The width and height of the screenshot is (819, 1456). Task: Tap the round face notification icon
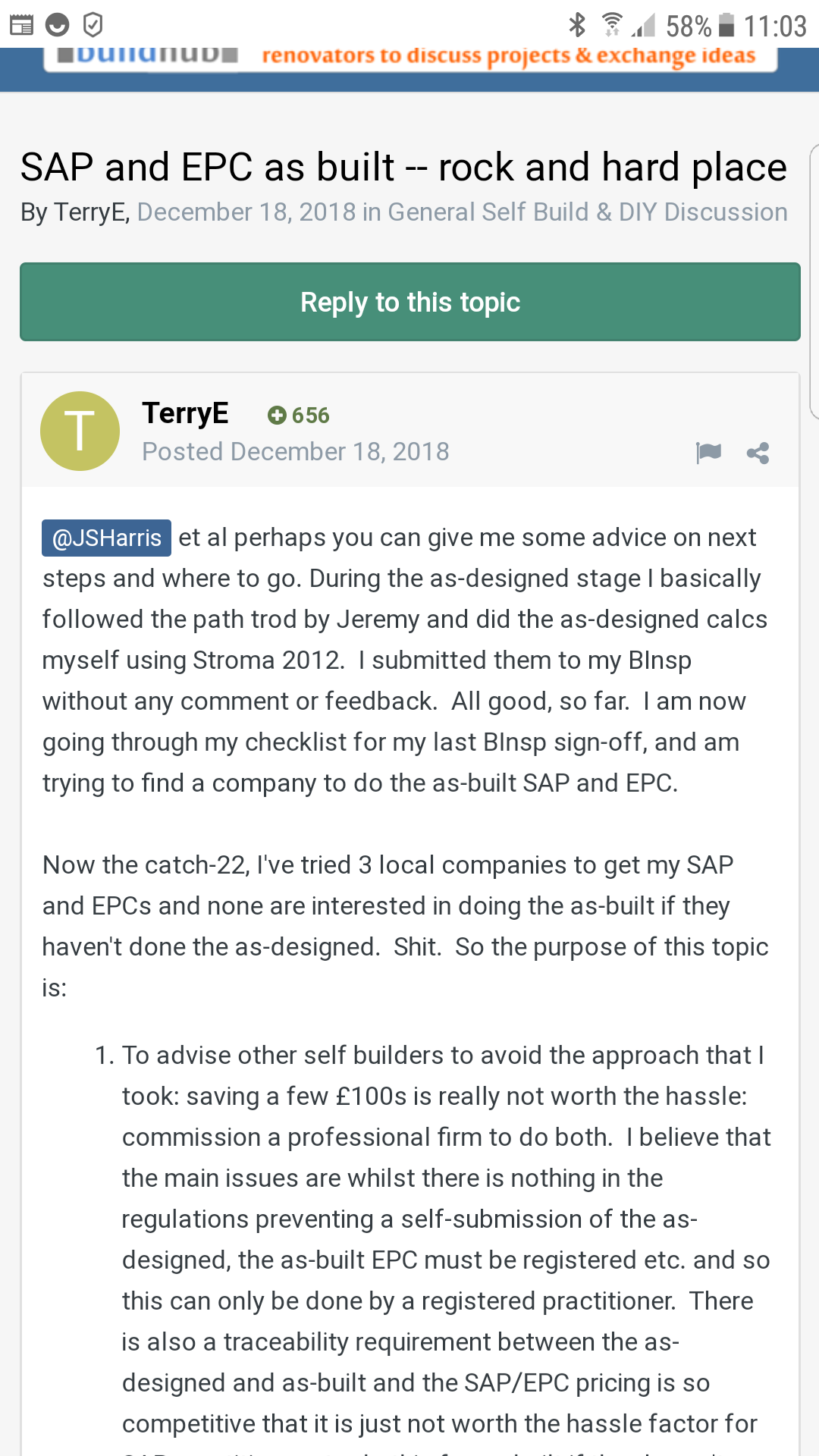point(57,25)
